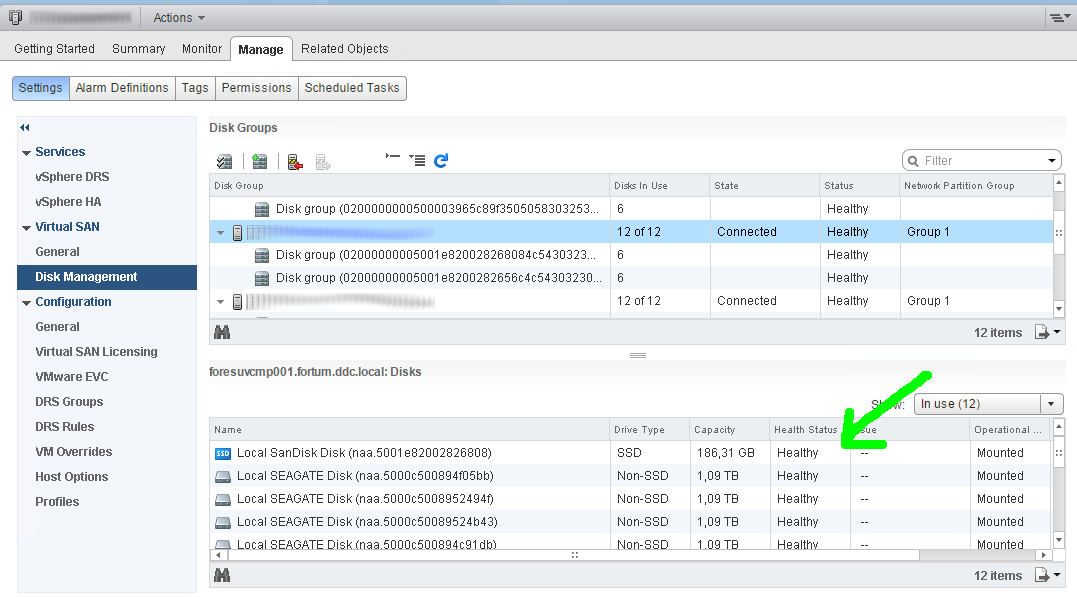Open Host Options settings
Screen dimensions: 1077x597
(71, 477)
